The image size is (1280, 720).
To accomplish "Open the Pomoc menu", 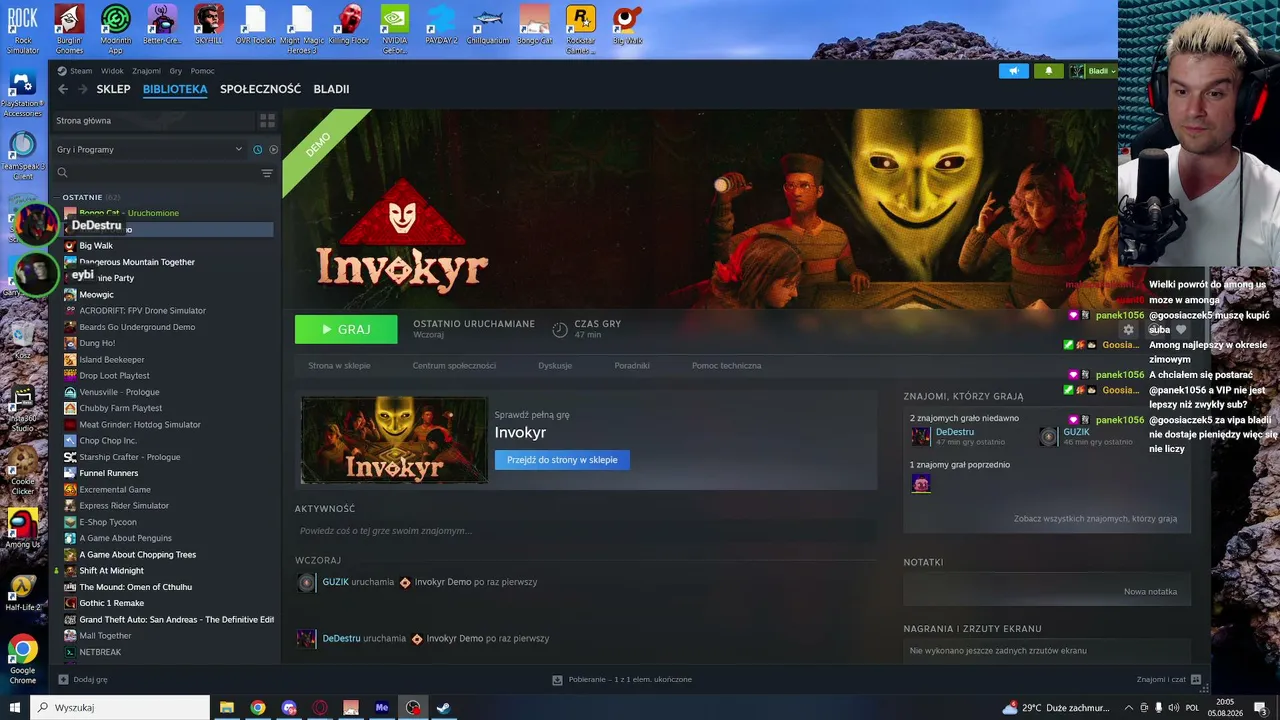I will point(203,71).
